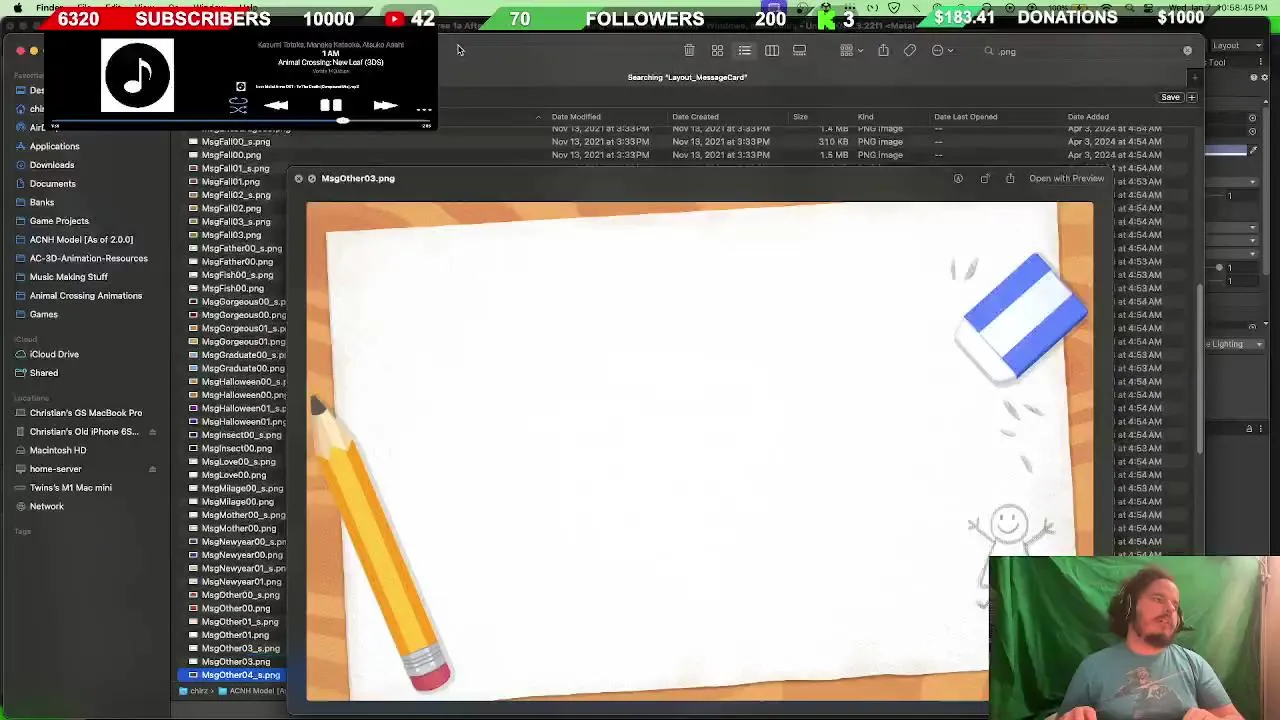The height and width of the screenshot is (720, 1280).
Task: Sort by Date Modified column
Action: tap(576, 117)
